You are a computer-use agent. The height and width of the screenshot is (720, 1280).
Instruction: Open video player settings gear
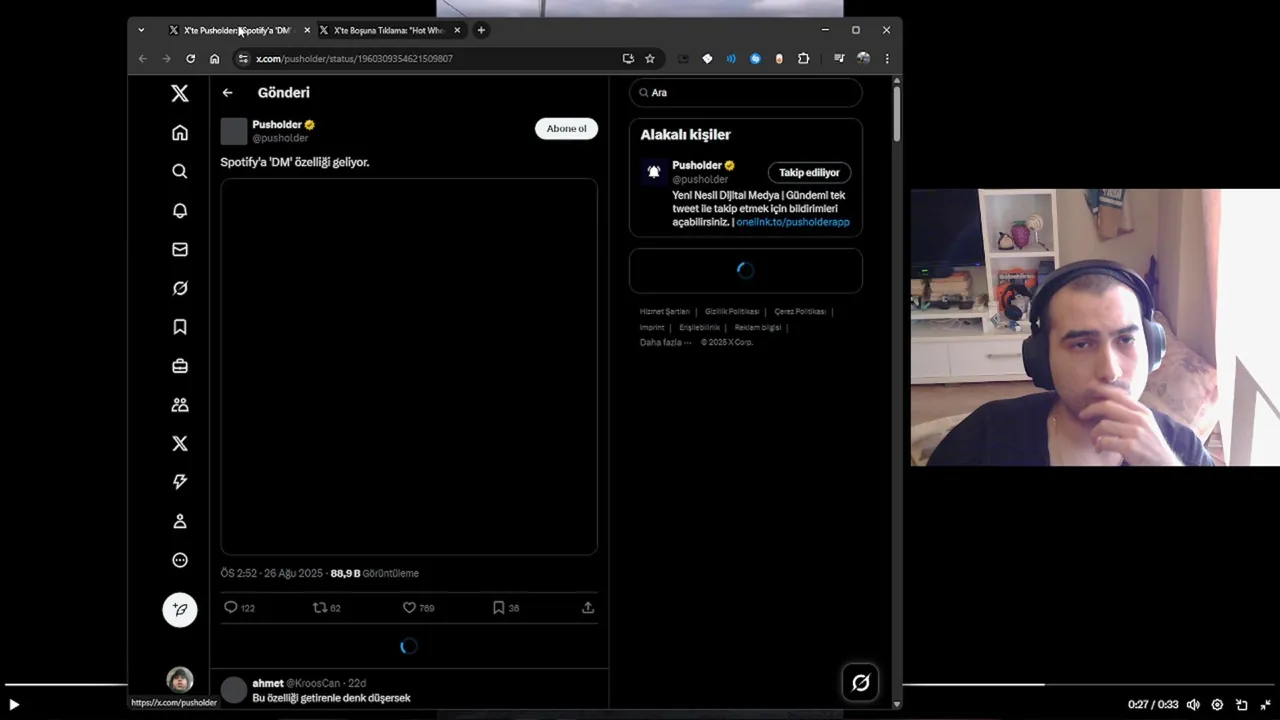tap(1217, 705)
